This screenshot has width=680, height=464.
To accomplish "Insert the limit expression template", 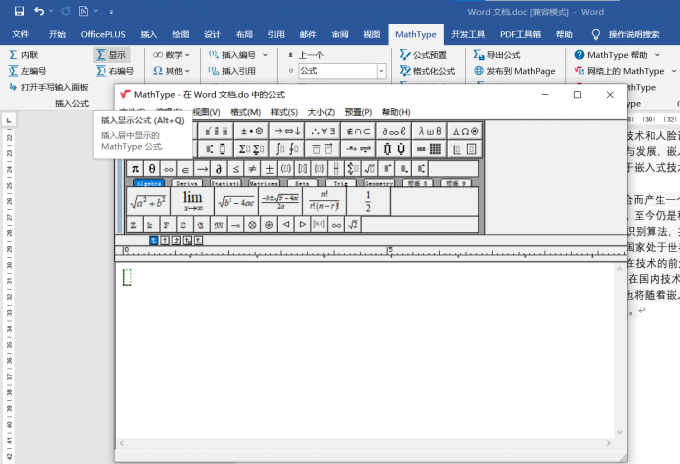I will [192, 201].
